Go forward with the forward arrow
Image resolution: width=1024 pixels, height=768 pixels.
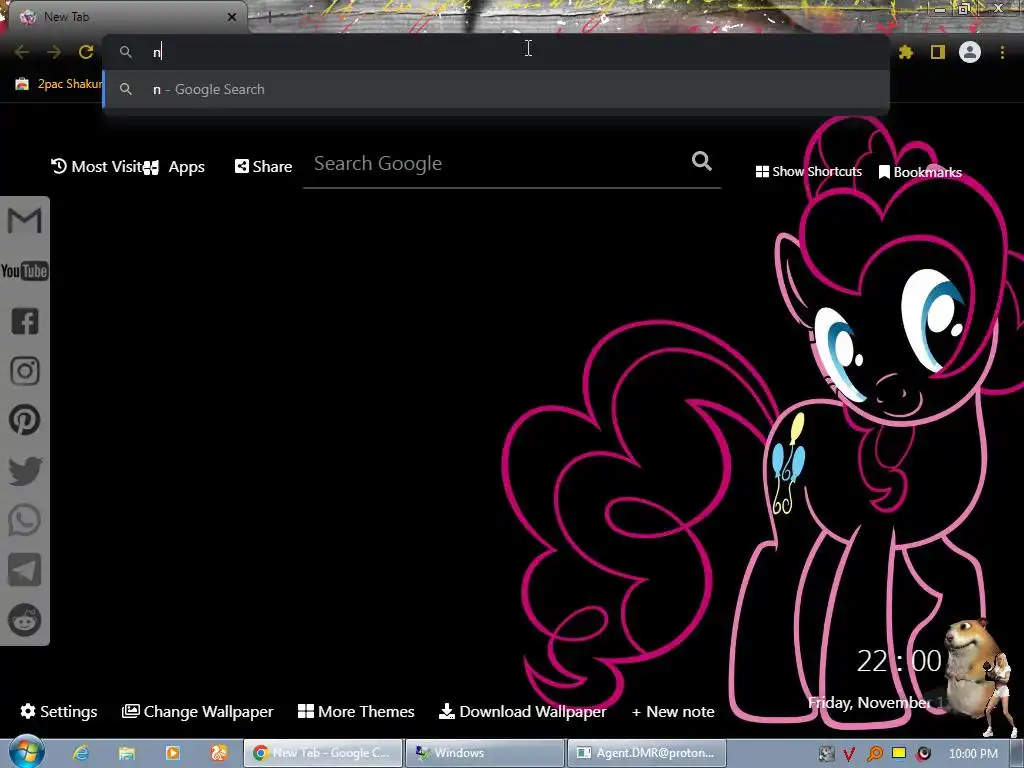(x=54, y=52)
